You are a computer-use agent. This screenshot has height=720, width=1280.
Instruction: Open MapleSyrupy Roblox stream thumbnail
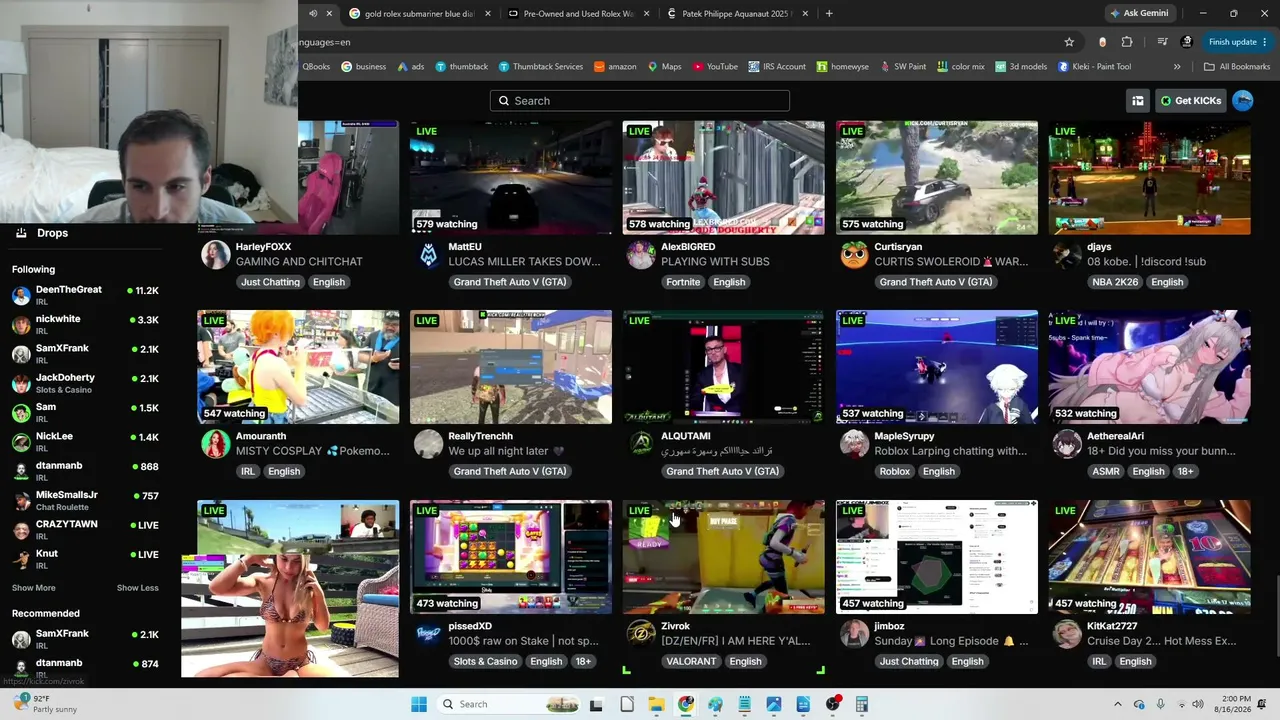coord(937,367)
